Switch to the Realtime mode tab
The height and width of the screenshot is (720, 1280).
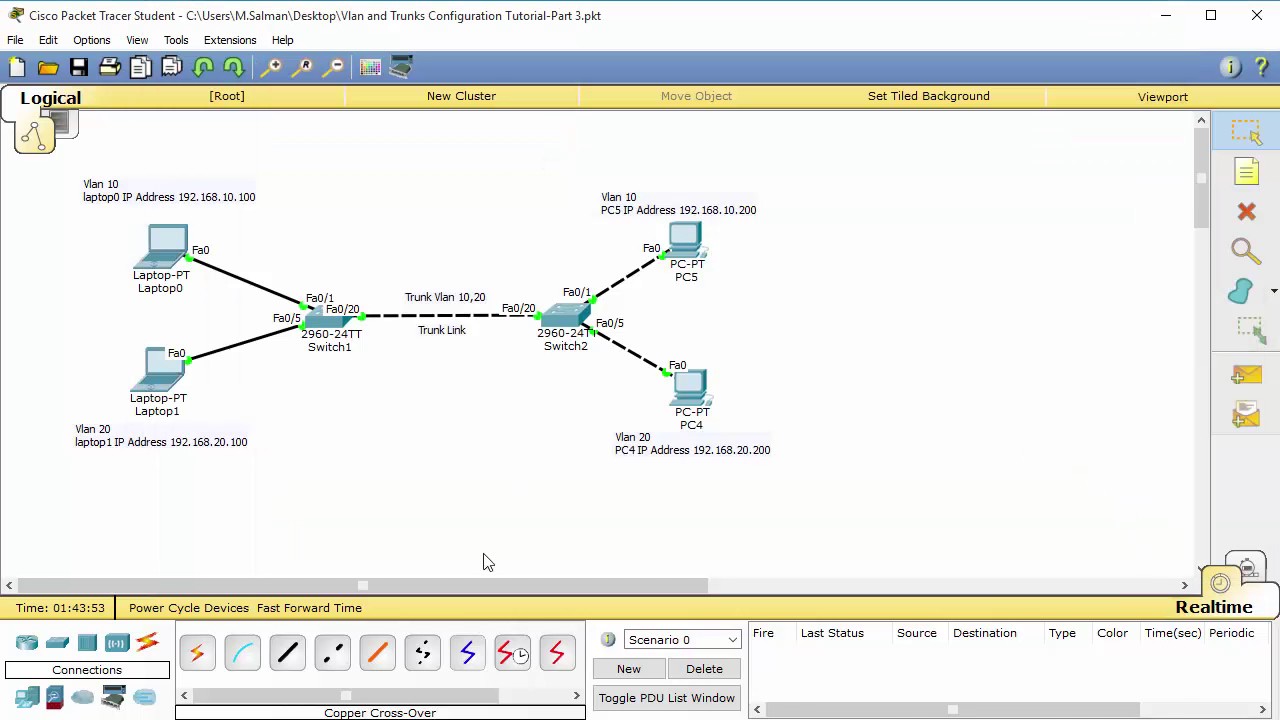click(x=1214, y=607)
